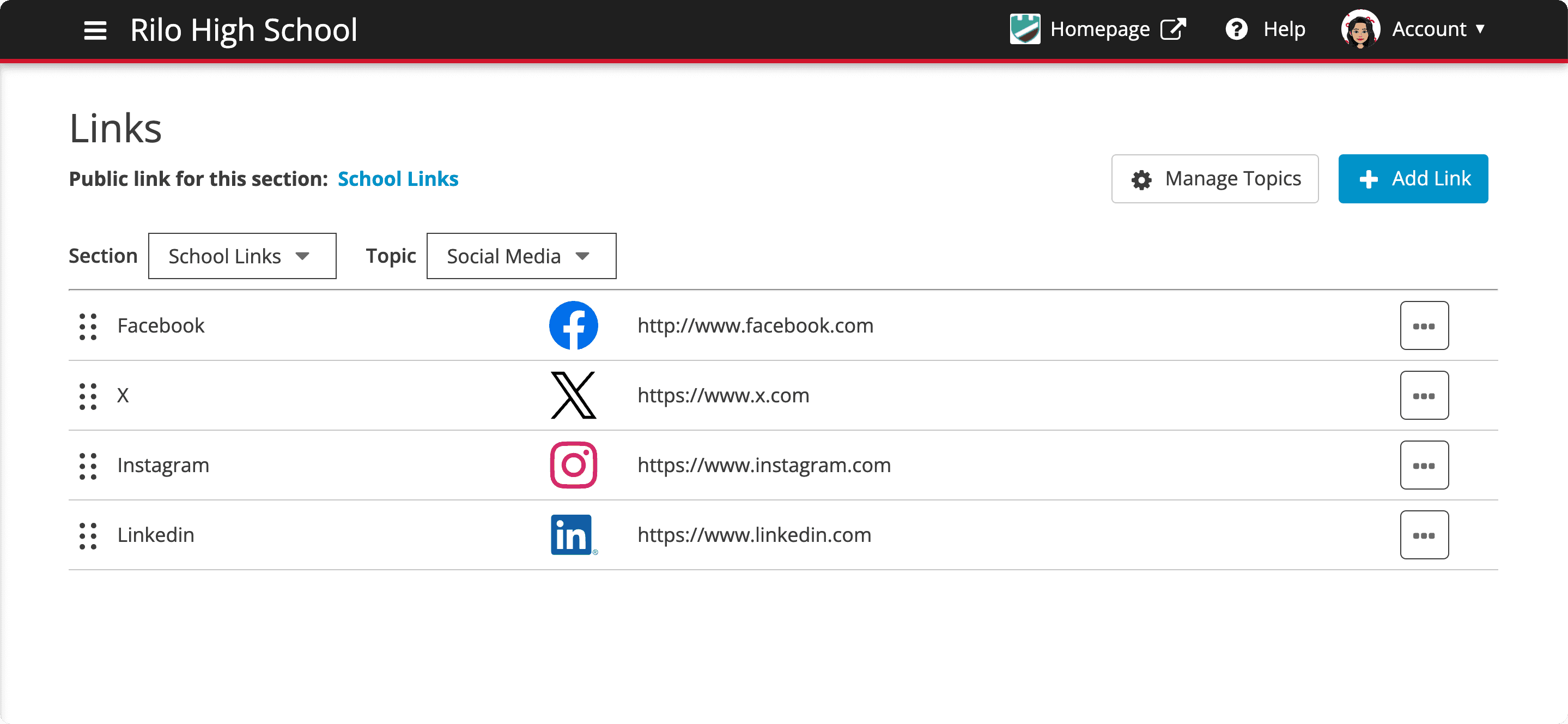Screen dimensions: 1568x724
Task: Click Help in the top navigation bar
Action: [x=1284, y=28]
